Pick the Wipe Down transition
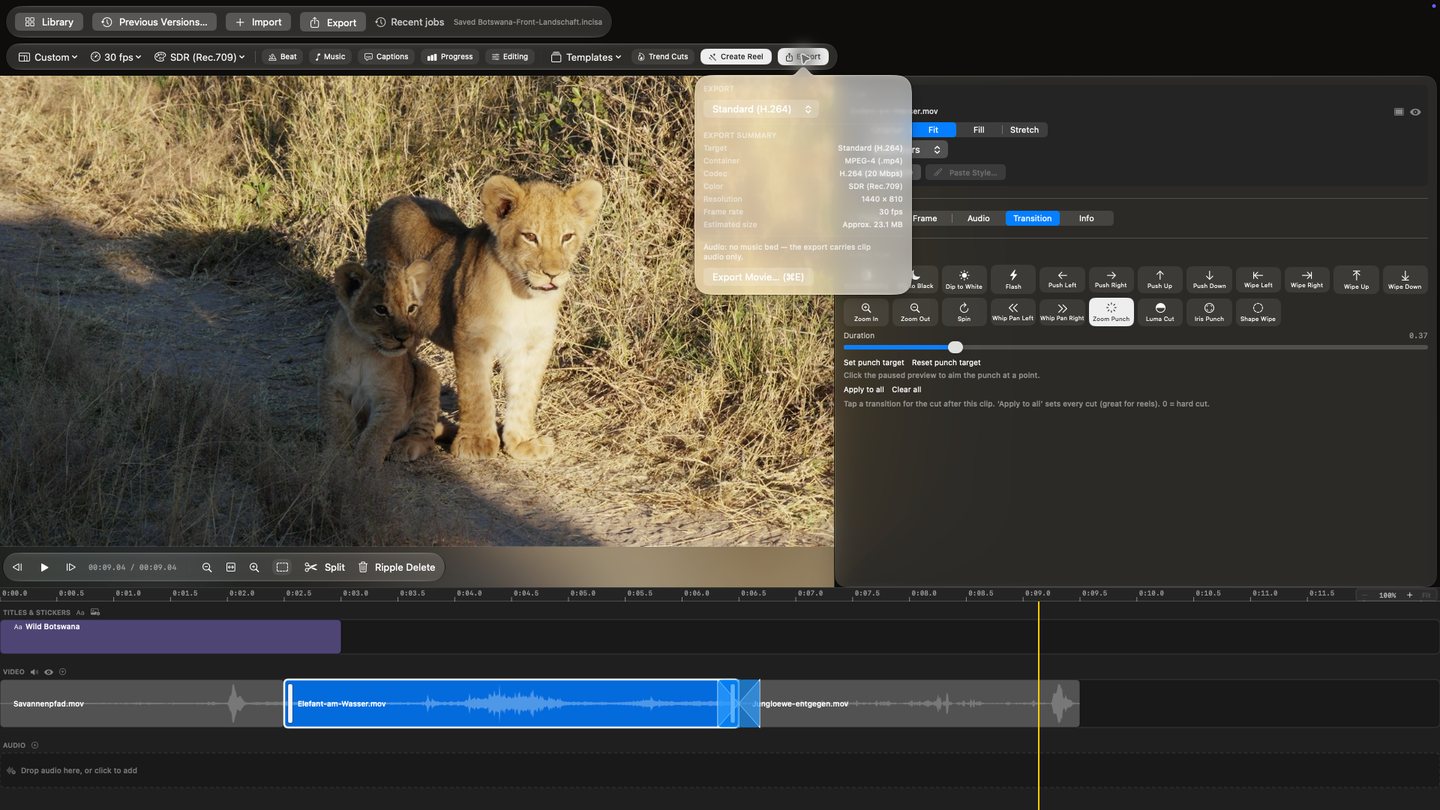1440x810 pixels. 1405,279
